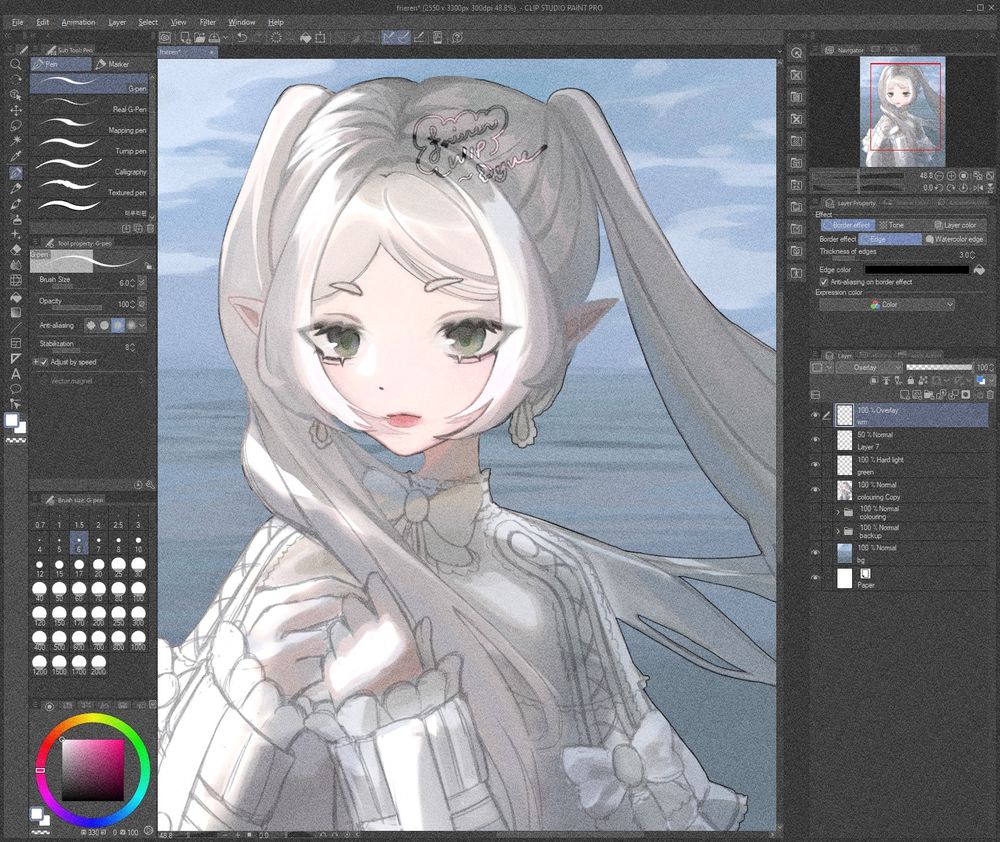The width and height of the screenshot is (1000, 842).
Task: Delete the selected sub tool with the trash icon
Action: click(151, 228)
